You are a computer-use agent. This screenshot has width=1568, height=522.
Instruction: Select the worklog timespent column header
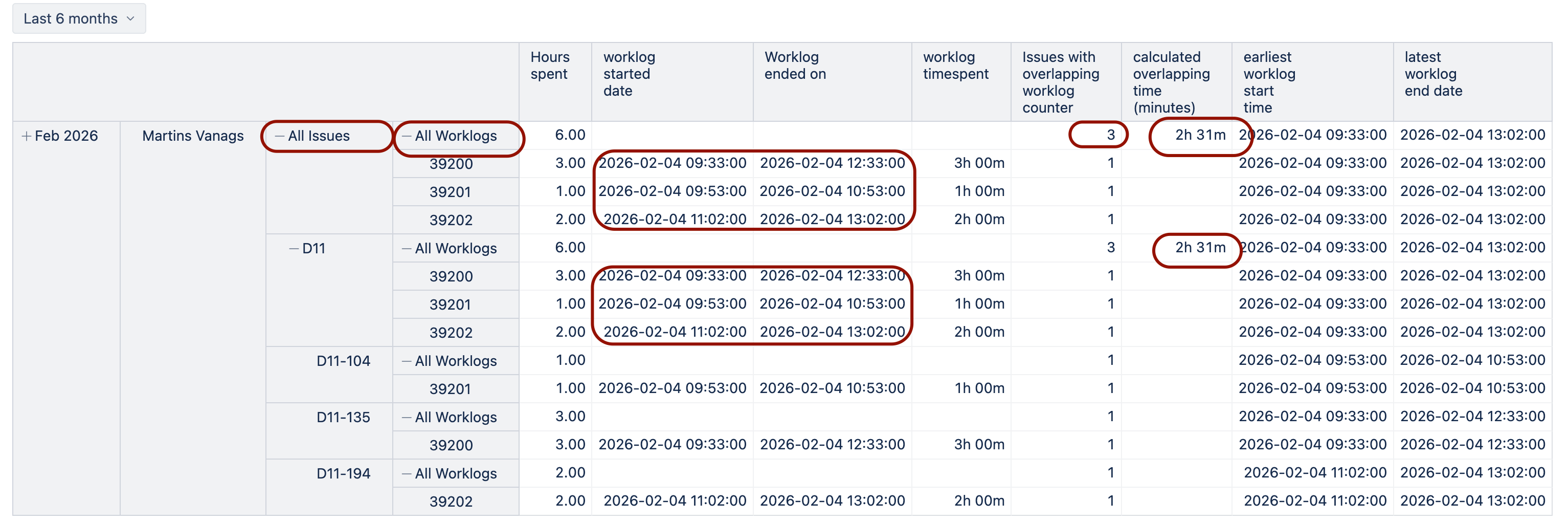pos(955,66)
